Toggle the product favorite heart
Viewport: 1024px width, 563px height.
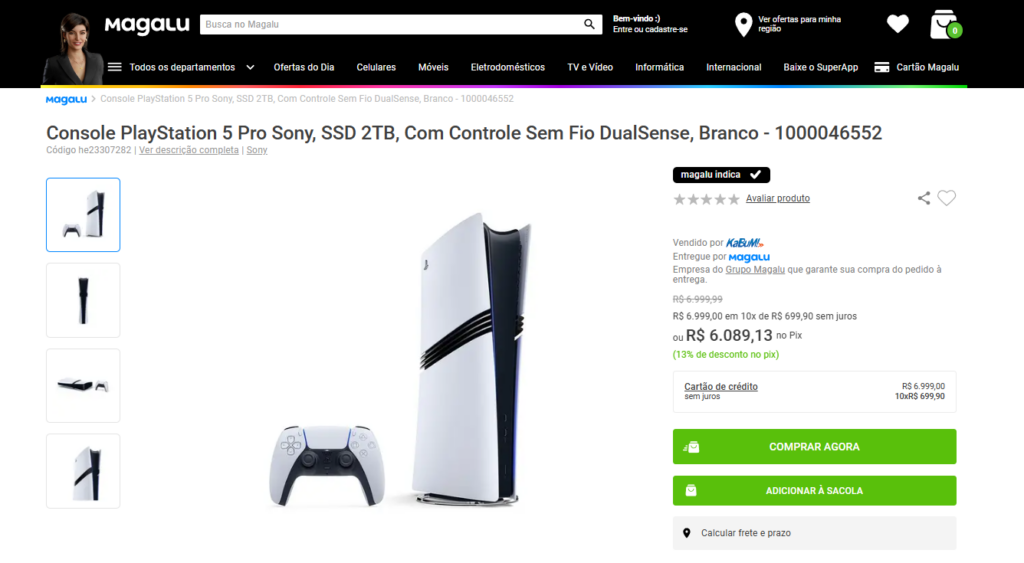coord(946,198)
